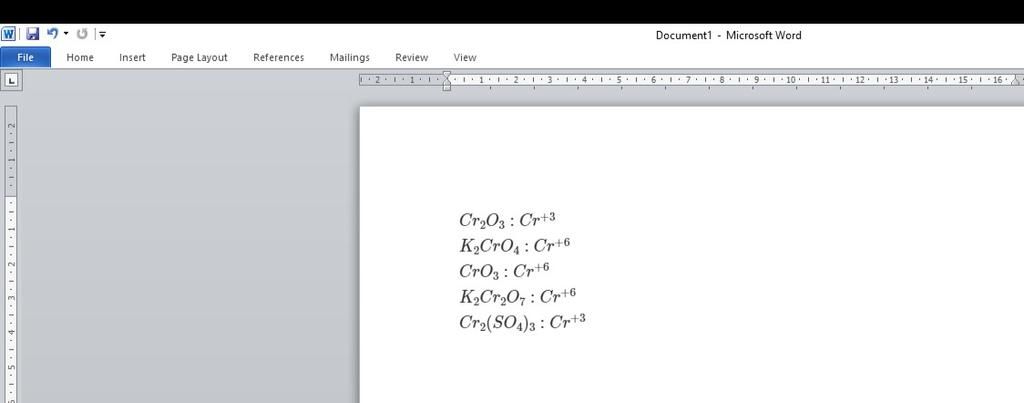This screenshot has width=1024, height=403.
Task: Click the Document1 - Microsoft Word title
Action: click(x=728, y=35)
